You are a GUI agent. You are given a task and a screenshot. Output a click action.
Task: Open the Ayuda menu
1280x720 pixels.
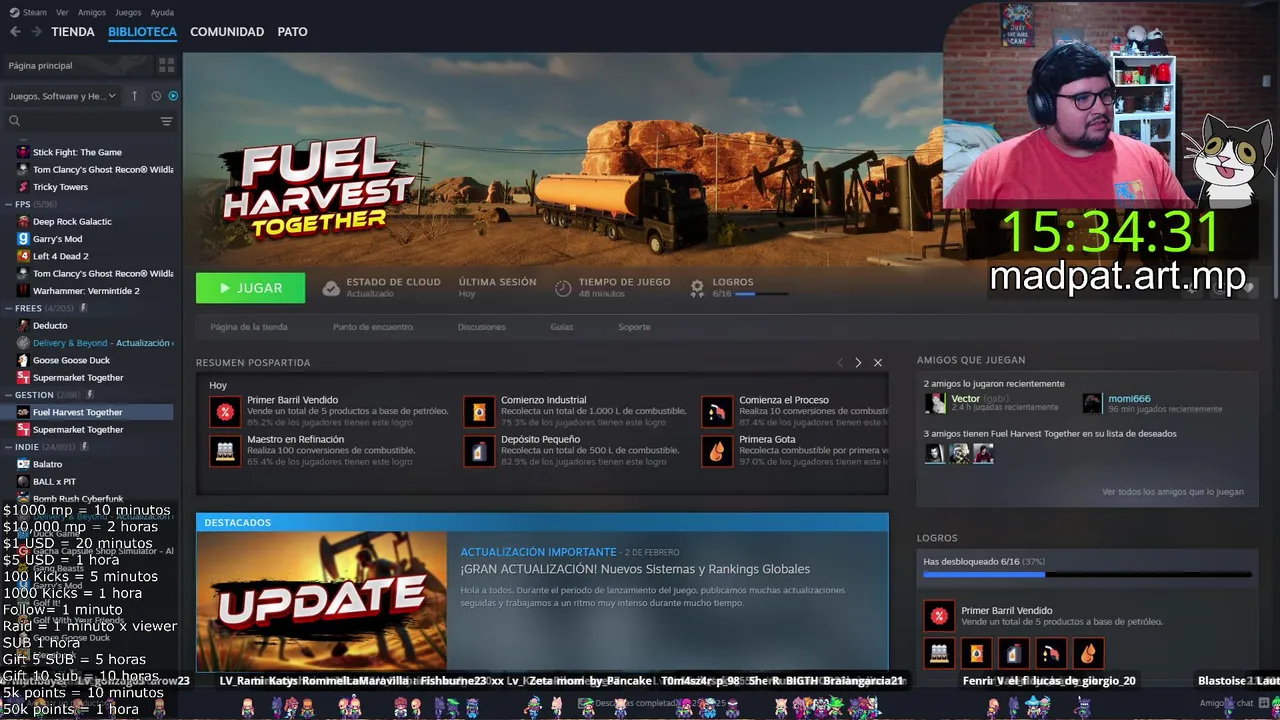(162, 12)
